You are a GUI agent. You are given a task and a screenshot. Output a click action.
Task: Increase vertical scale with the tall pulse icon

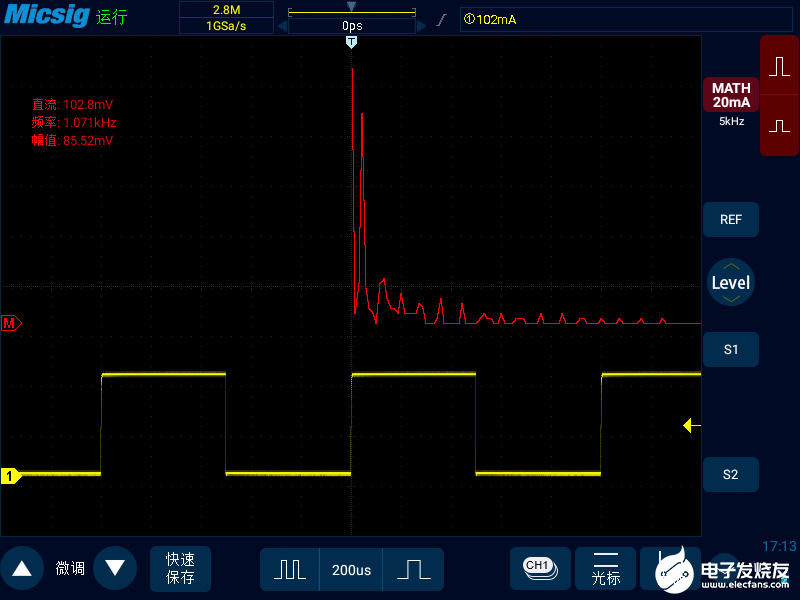coord(779,66)
